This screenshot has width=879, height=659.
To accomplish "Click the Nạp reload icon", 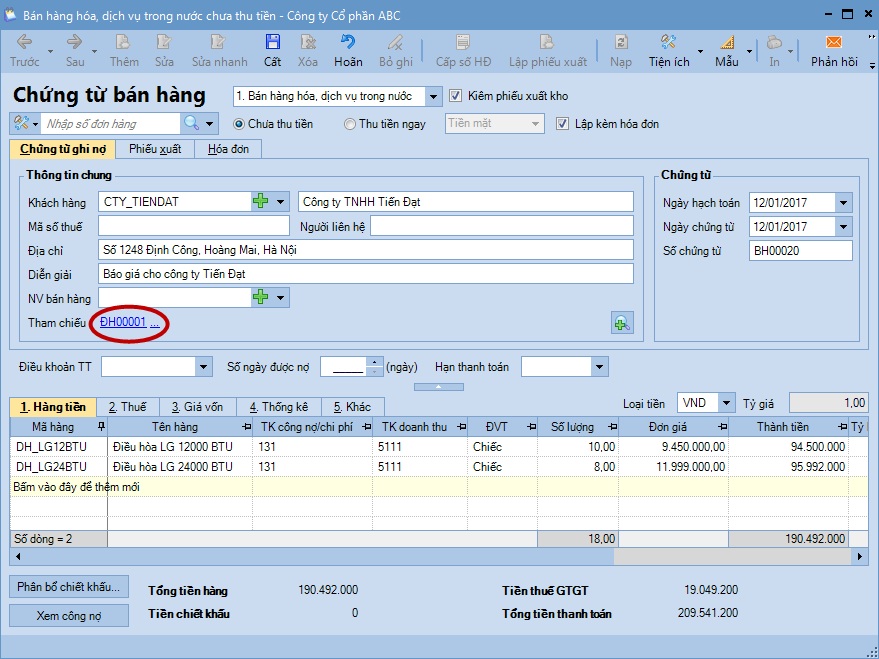I will [621, 43].
